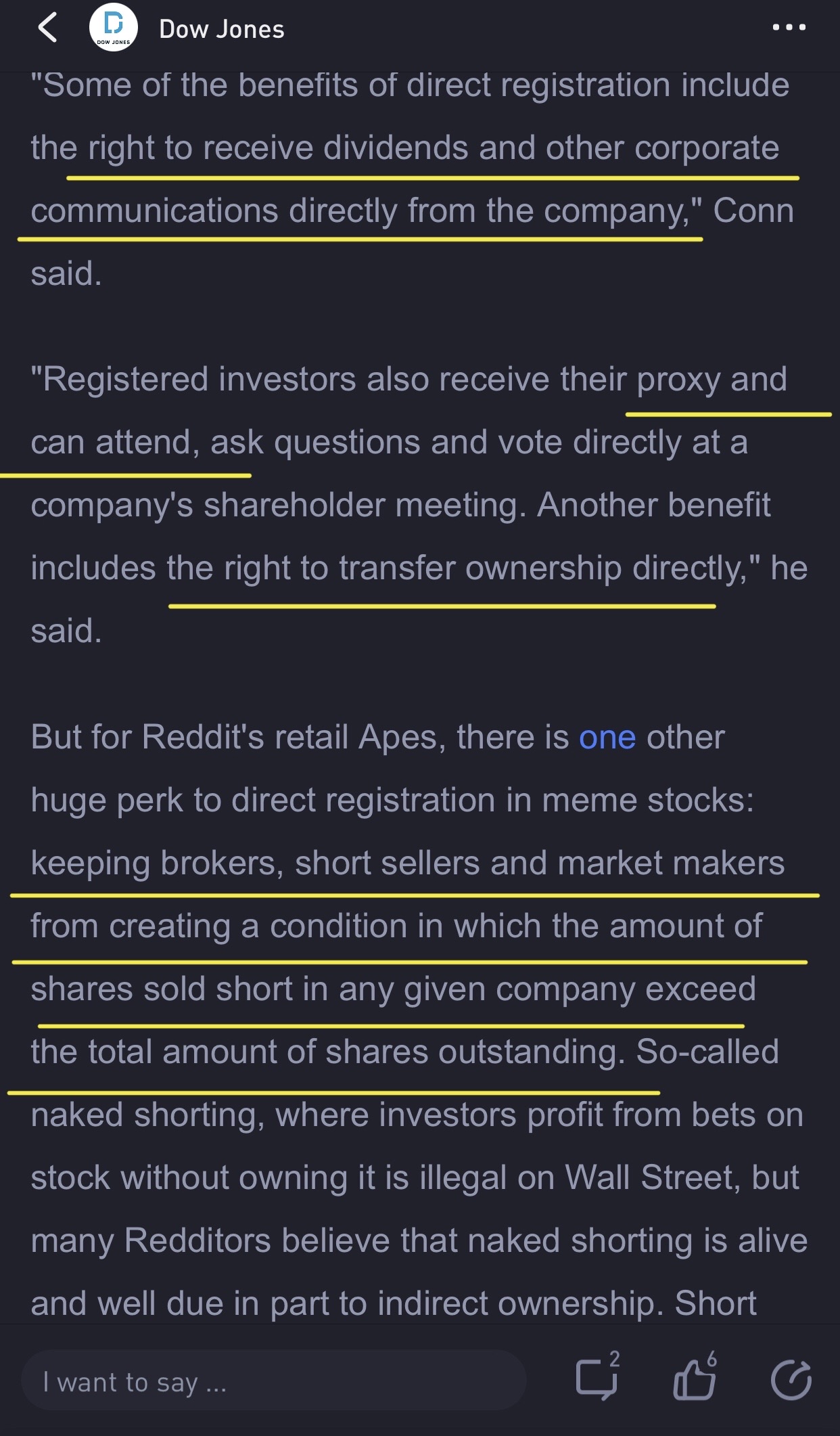The height and width of the screenshot is (1436, 840).
Task: Tap underlined text "right to transfer ownership"
Action: coord(423,568)
